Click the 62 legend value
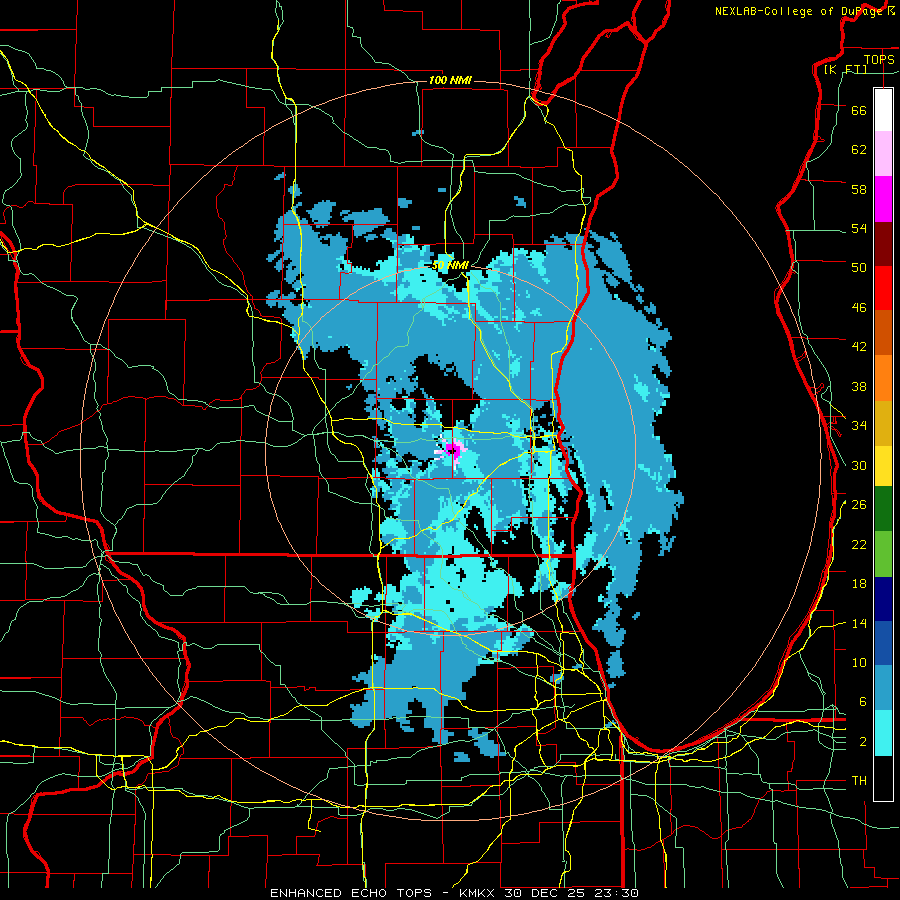900x900 pixels. click(859, 150)
